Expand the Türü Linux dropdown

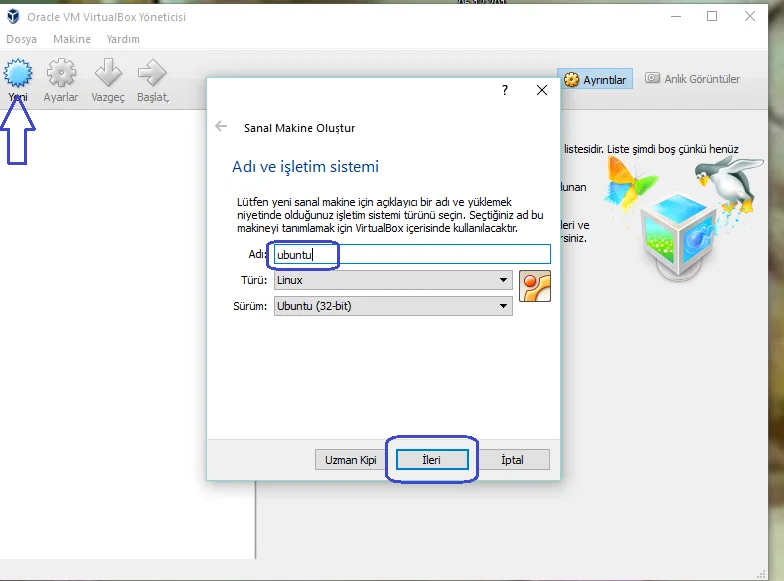coord(393,281)
